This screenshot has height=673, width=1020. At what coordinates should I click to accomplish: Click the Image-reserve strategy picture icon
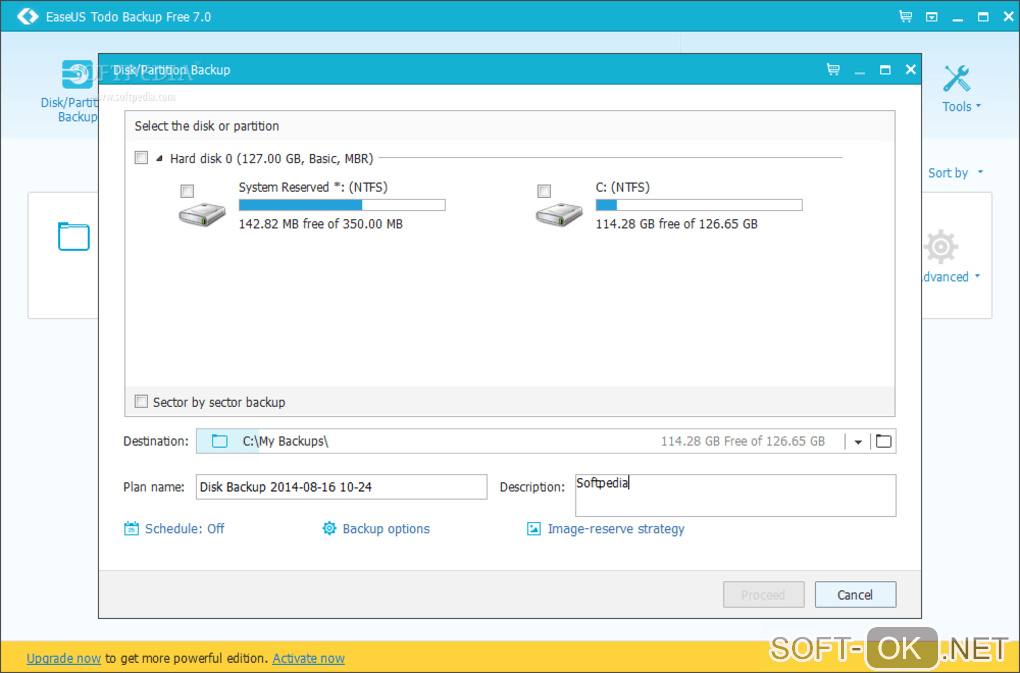533,529
